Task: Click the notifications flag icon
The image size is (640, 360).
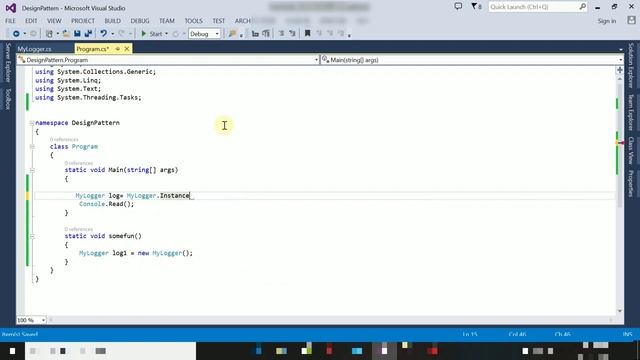Action: coord(474,7)
